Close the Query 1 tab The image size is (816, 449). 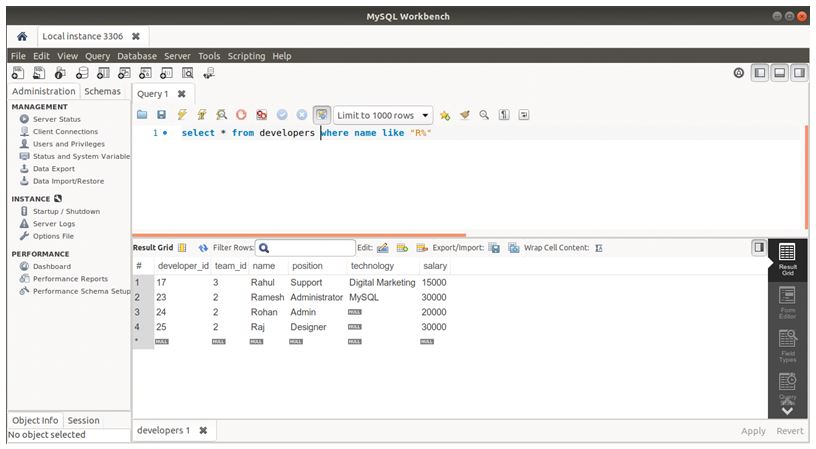[182, 94]
